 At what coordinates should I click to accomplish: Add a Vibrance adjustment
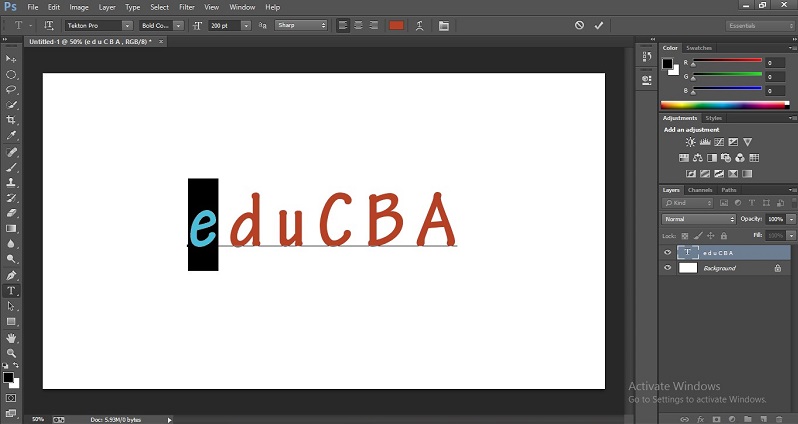coord(748,142)
